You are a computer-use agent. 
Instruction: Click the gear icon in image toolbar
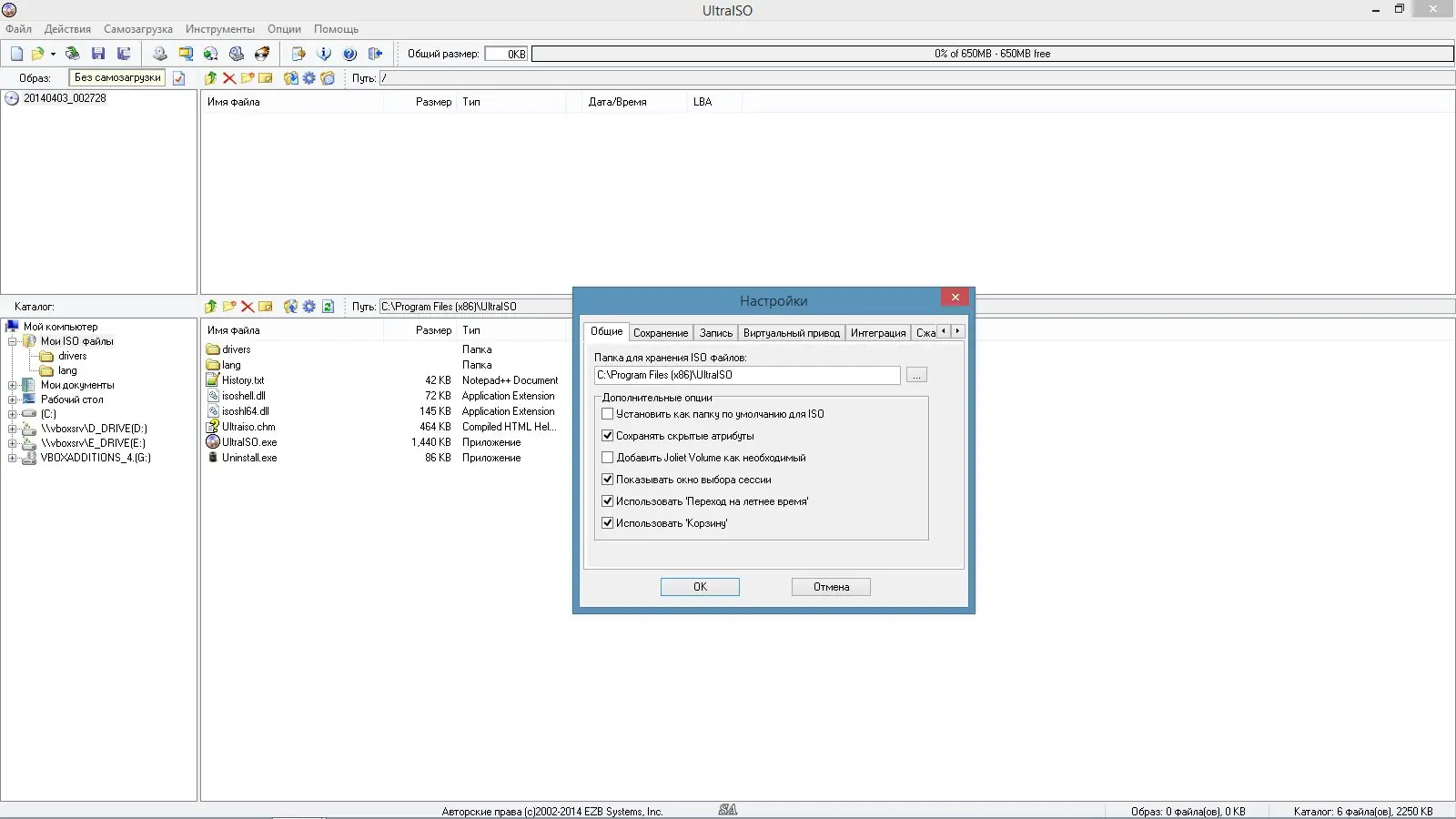(309, 78)
